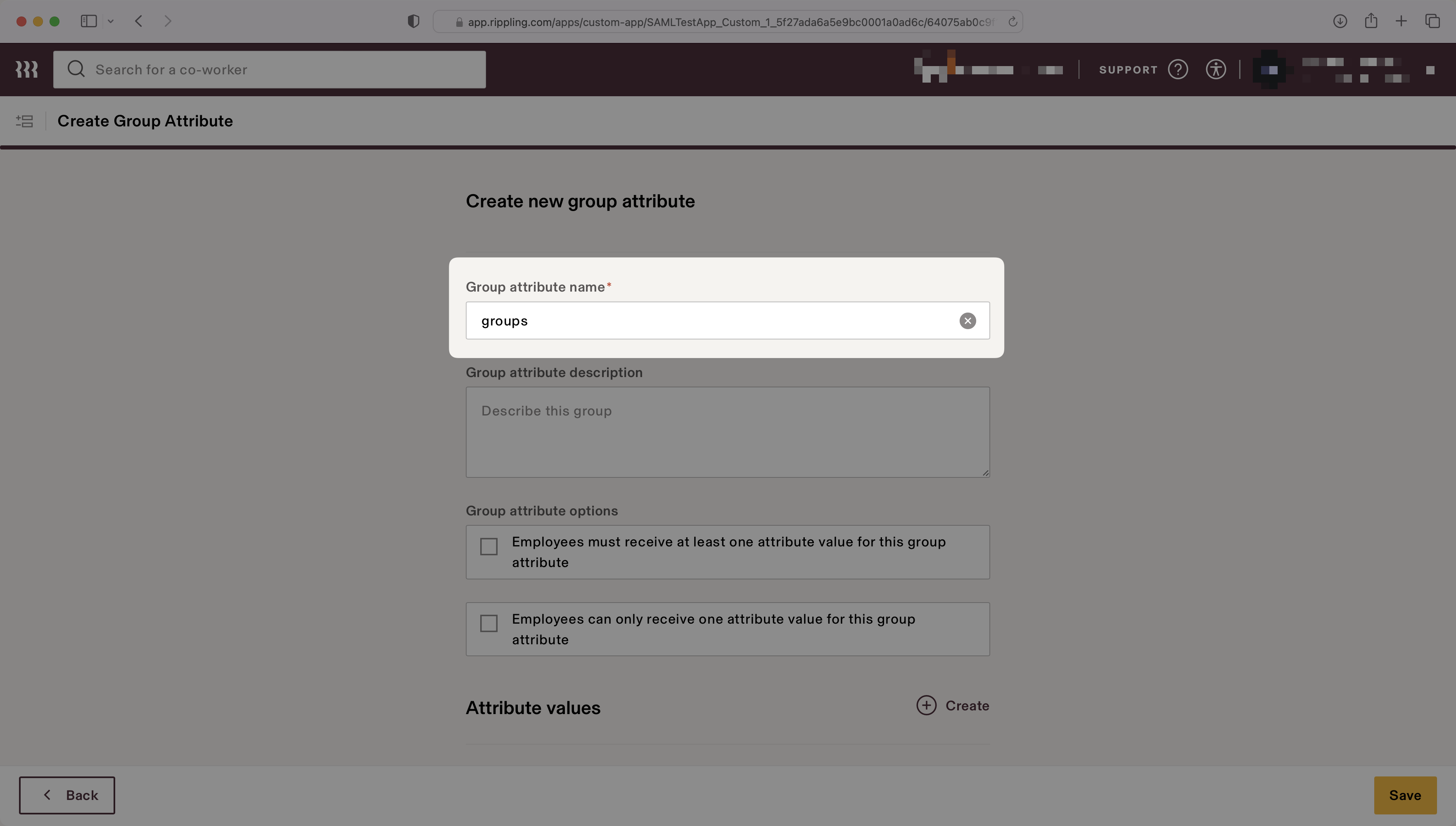Viewport: 1456px width, 826px height.
Task: Click the search magnifier icon
Action: [x=76, y=69]
